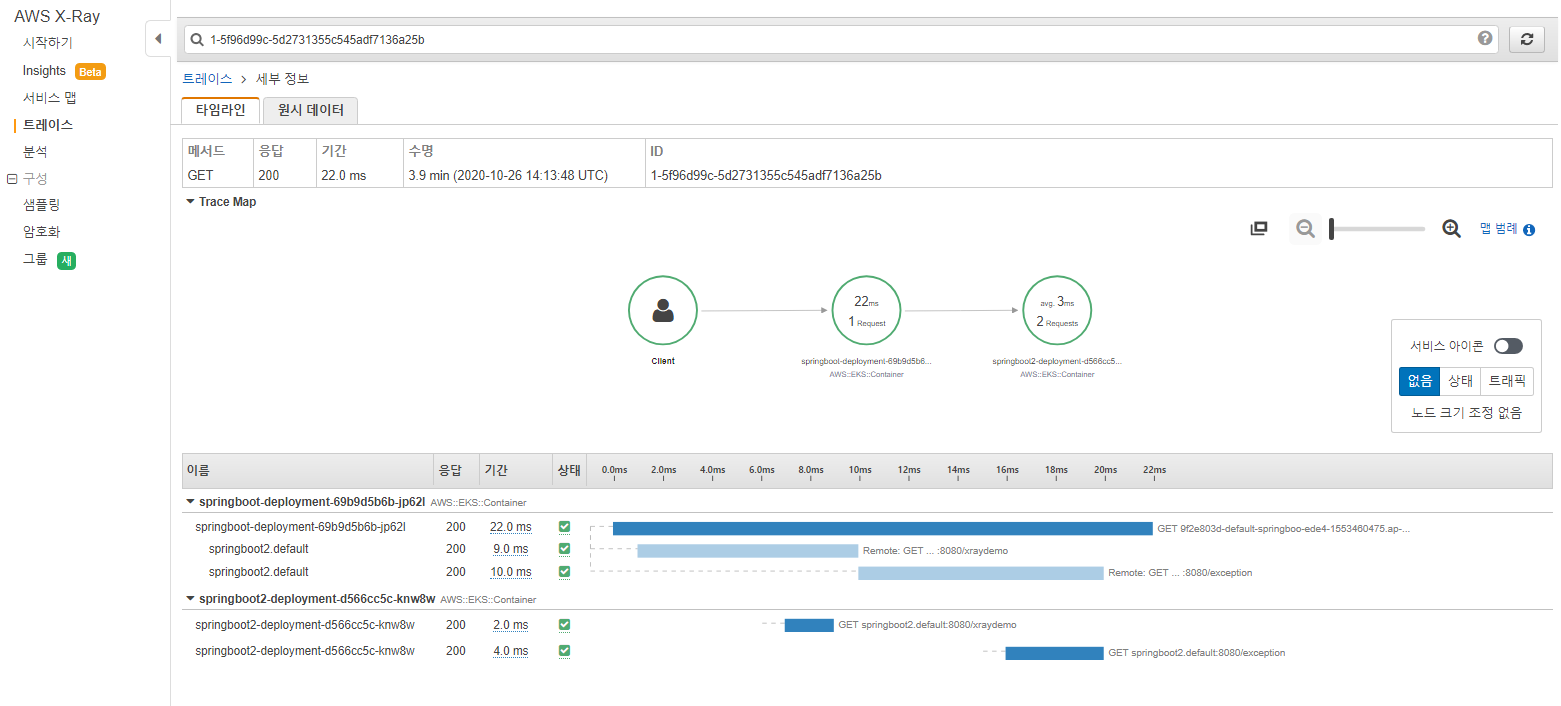Viewport: 1561px width, 706px height.
Task: Collapse the 구성 sidebar section
Action: pyautogui.click(x=12, y=178)
